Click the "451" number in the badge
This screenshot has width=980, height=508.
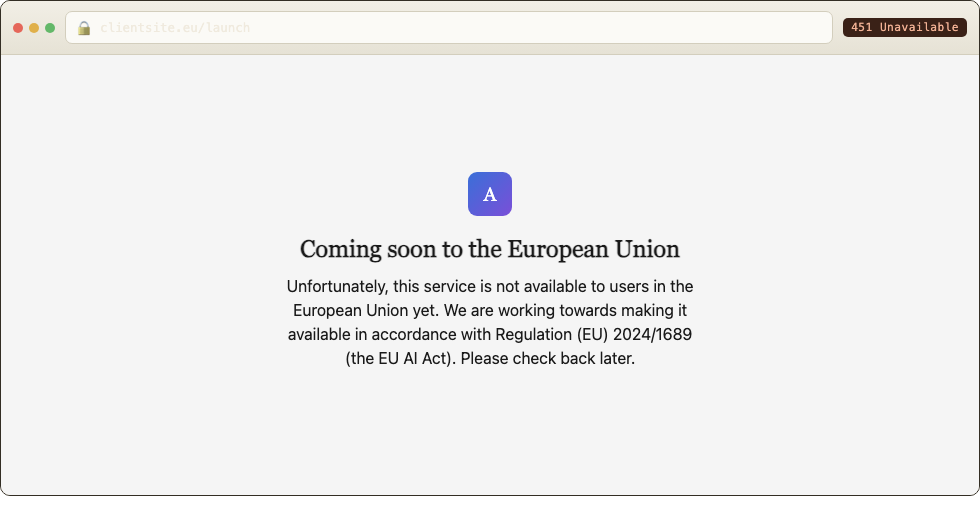click(x=861, y=27)
